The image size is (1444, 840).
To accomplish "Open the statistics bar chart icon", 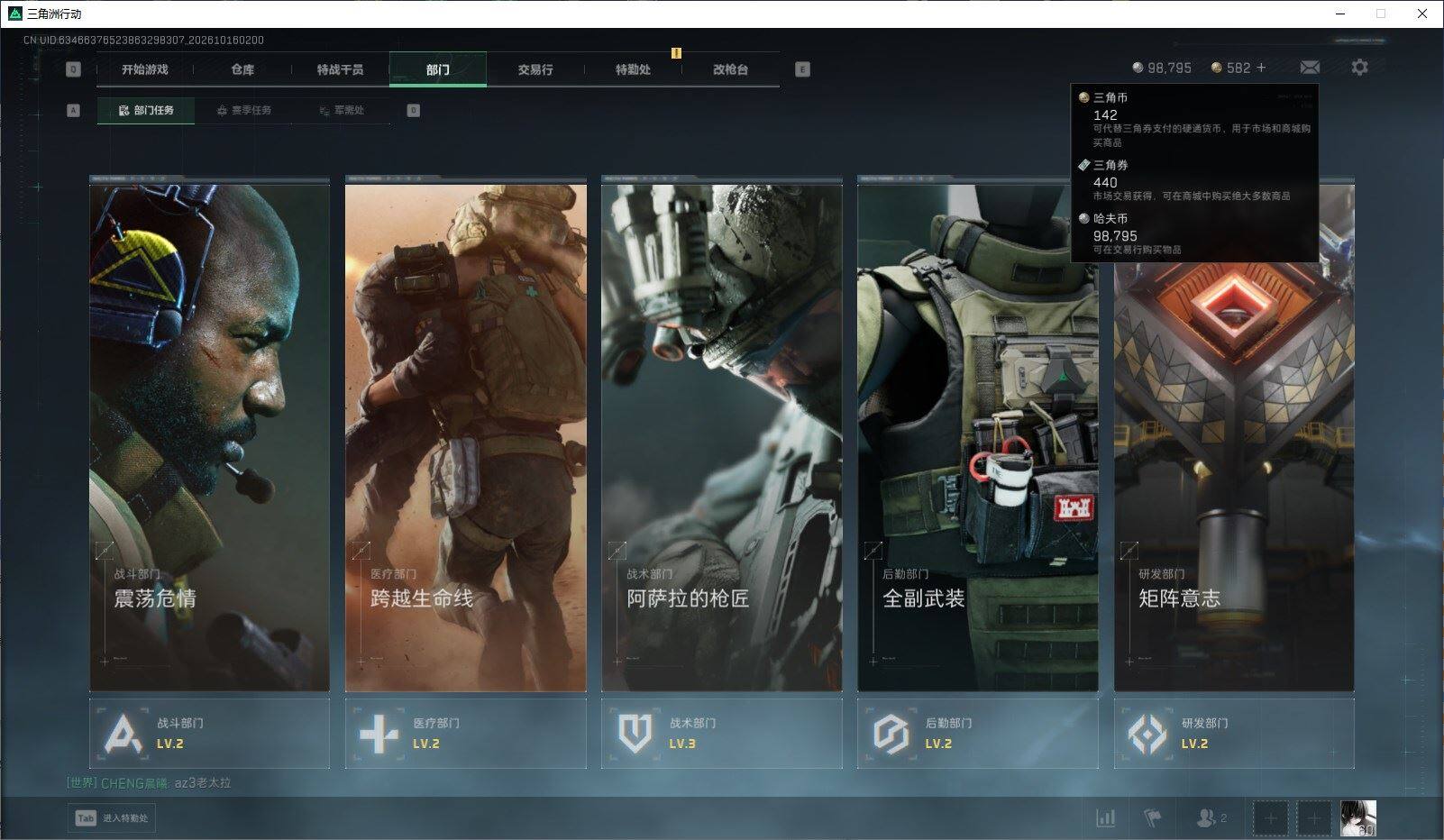I will coord(1105,818).
